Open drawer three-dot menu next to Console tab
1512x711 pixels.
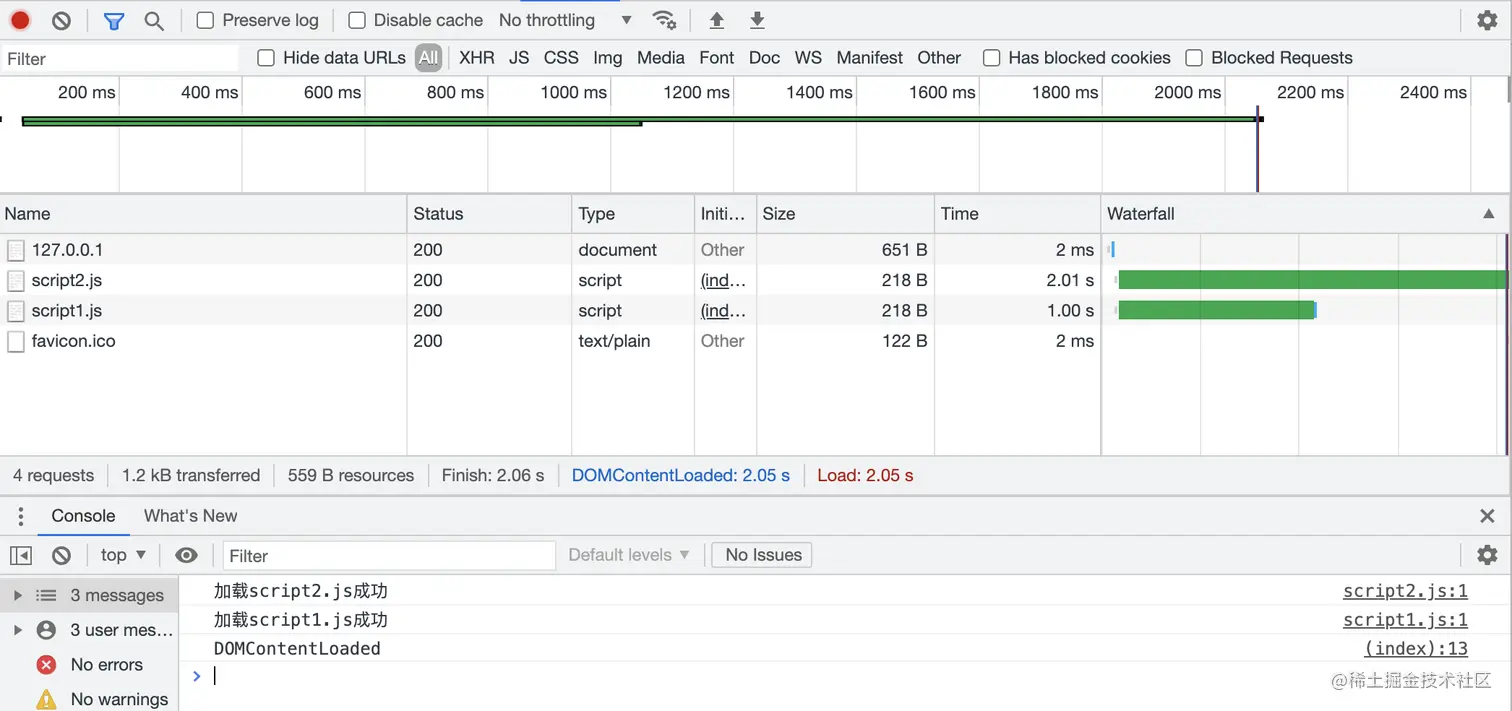point(20,516)
